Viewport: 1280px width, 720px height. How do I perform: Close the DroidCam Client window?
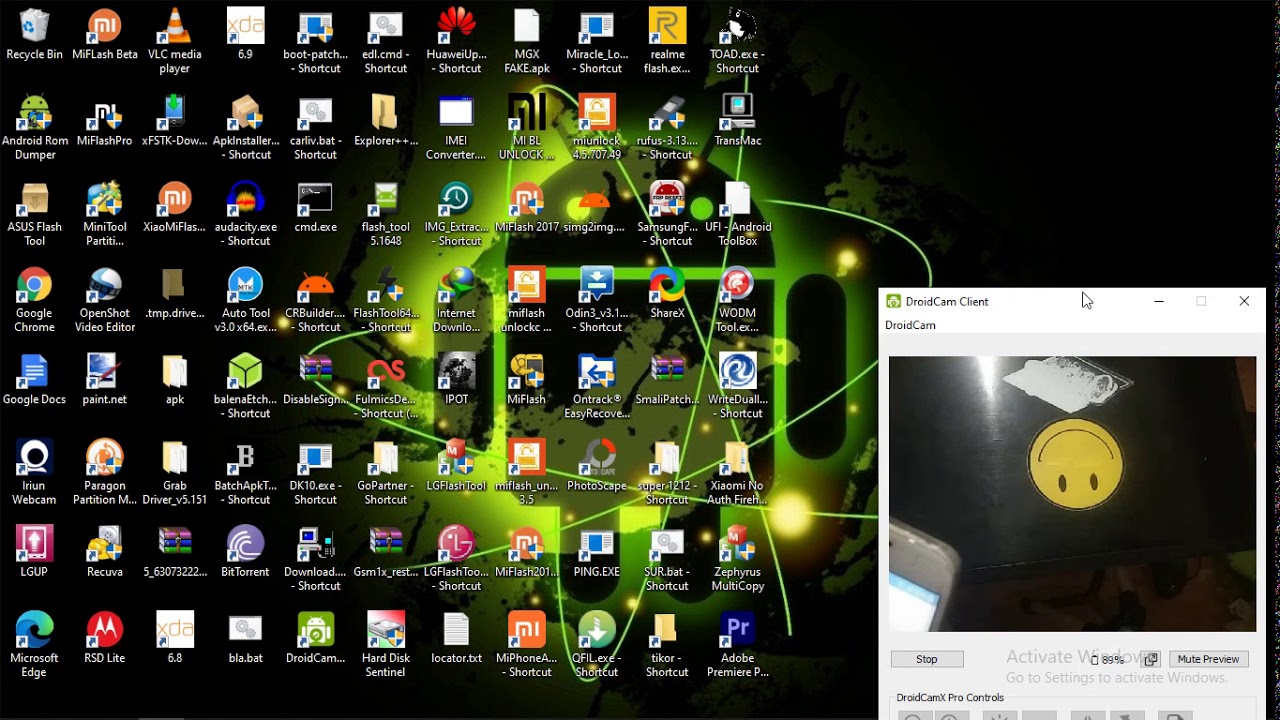click(1244, 301)
